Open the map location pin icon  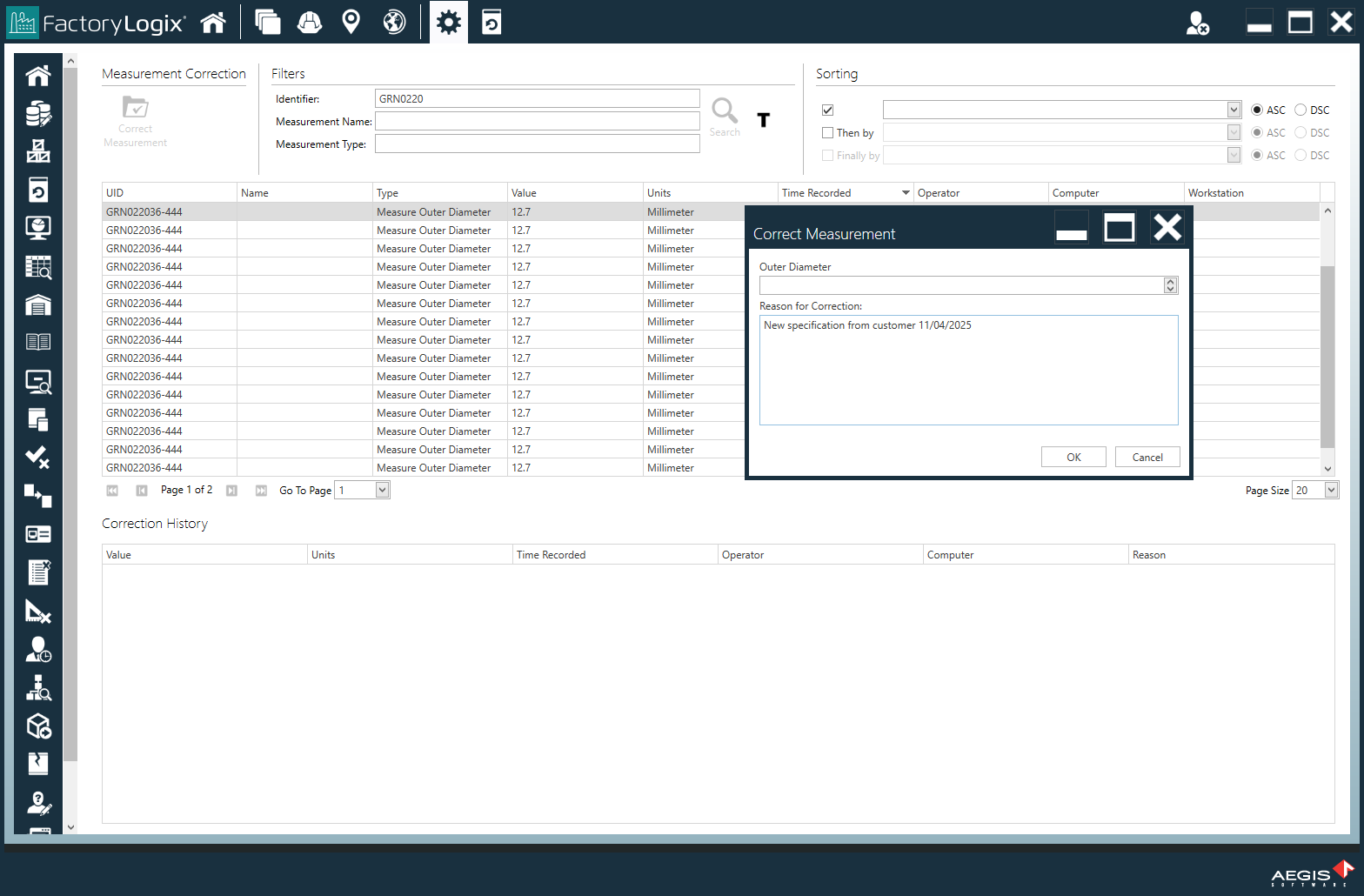pyautogui.click(x=351, y=22)
